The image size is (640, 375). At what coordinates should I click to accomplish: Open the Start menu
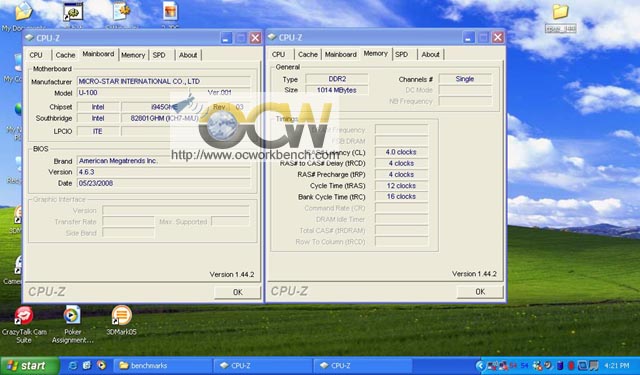(x=29, y=366)
